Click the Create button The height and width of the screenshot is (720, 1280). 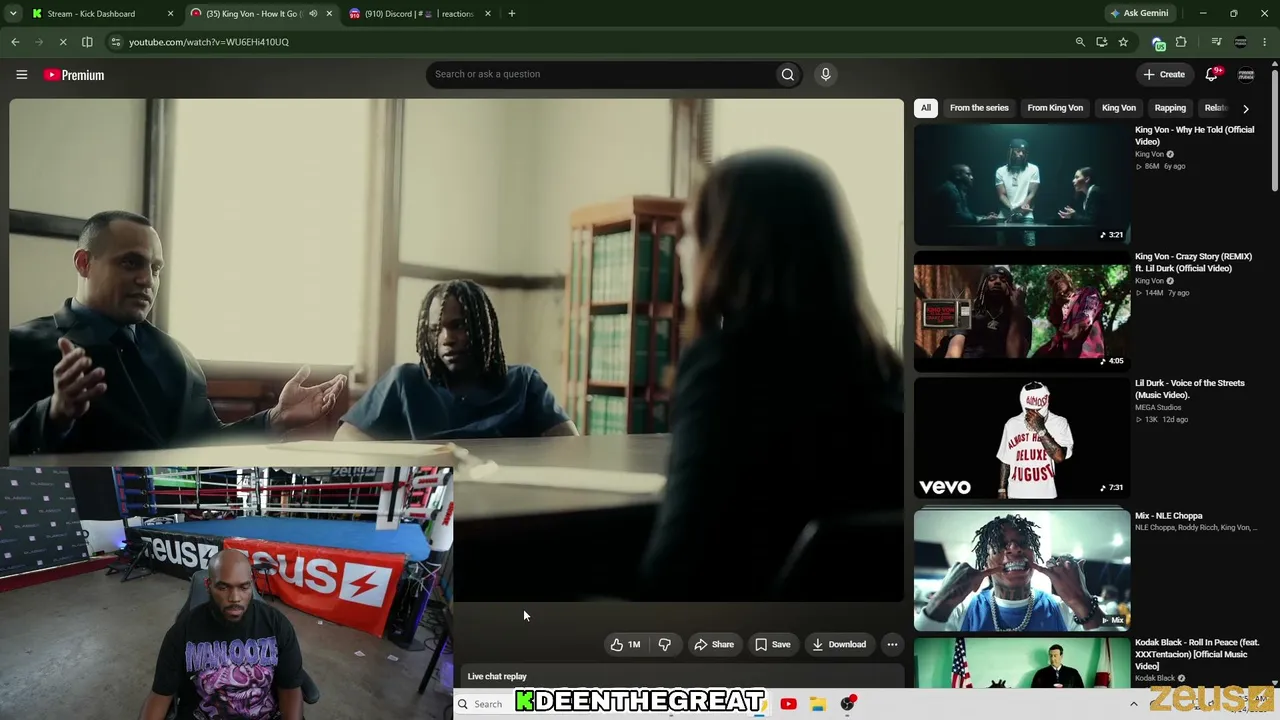(1164, 74)
